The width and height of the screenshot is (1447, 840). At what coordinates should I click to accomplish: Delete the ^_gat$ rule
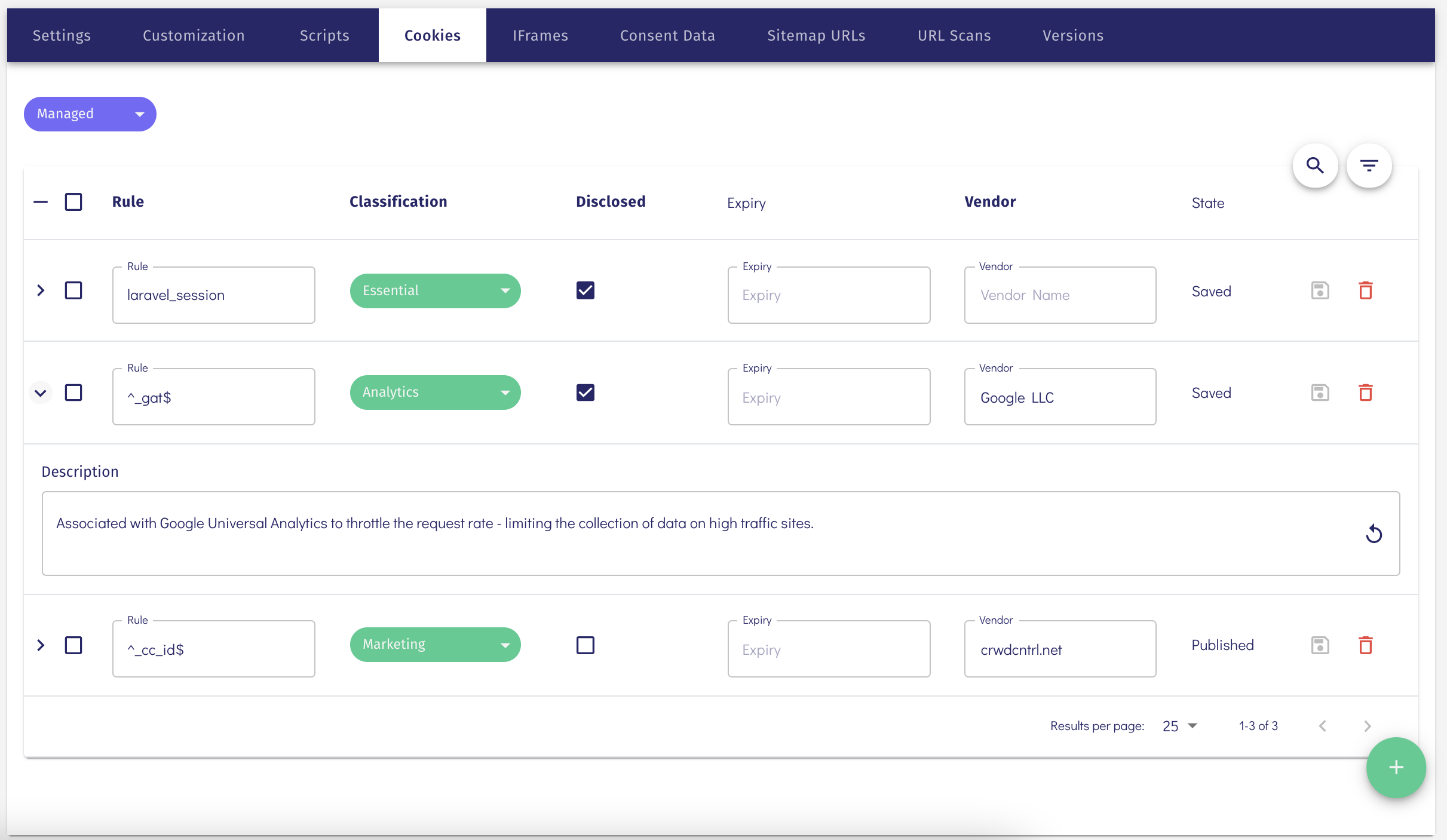1366,393
